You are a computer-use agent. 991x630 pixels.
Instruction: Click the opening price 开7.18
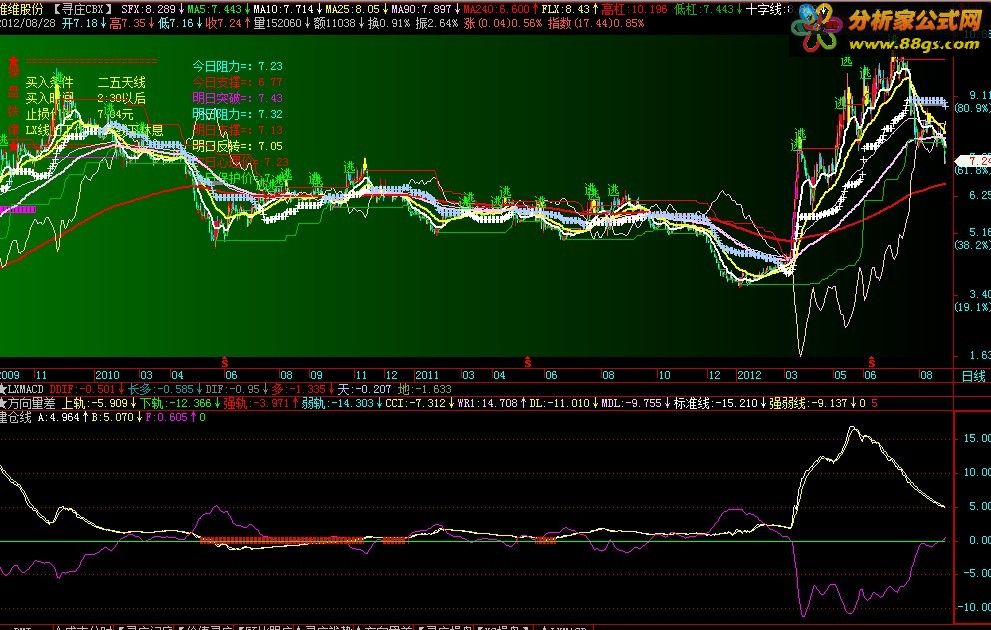coord(80,23)
